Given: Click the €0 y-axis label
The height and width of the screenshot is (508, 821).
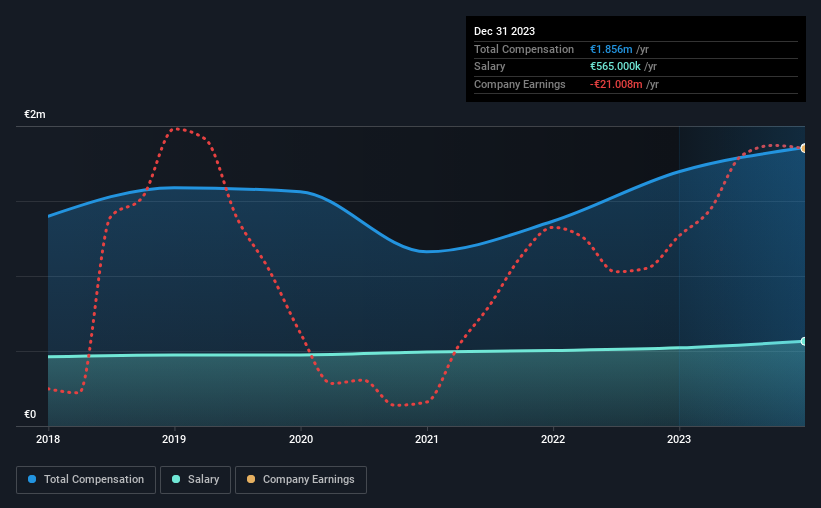Looking at the screenshot, I should point(30,414).
